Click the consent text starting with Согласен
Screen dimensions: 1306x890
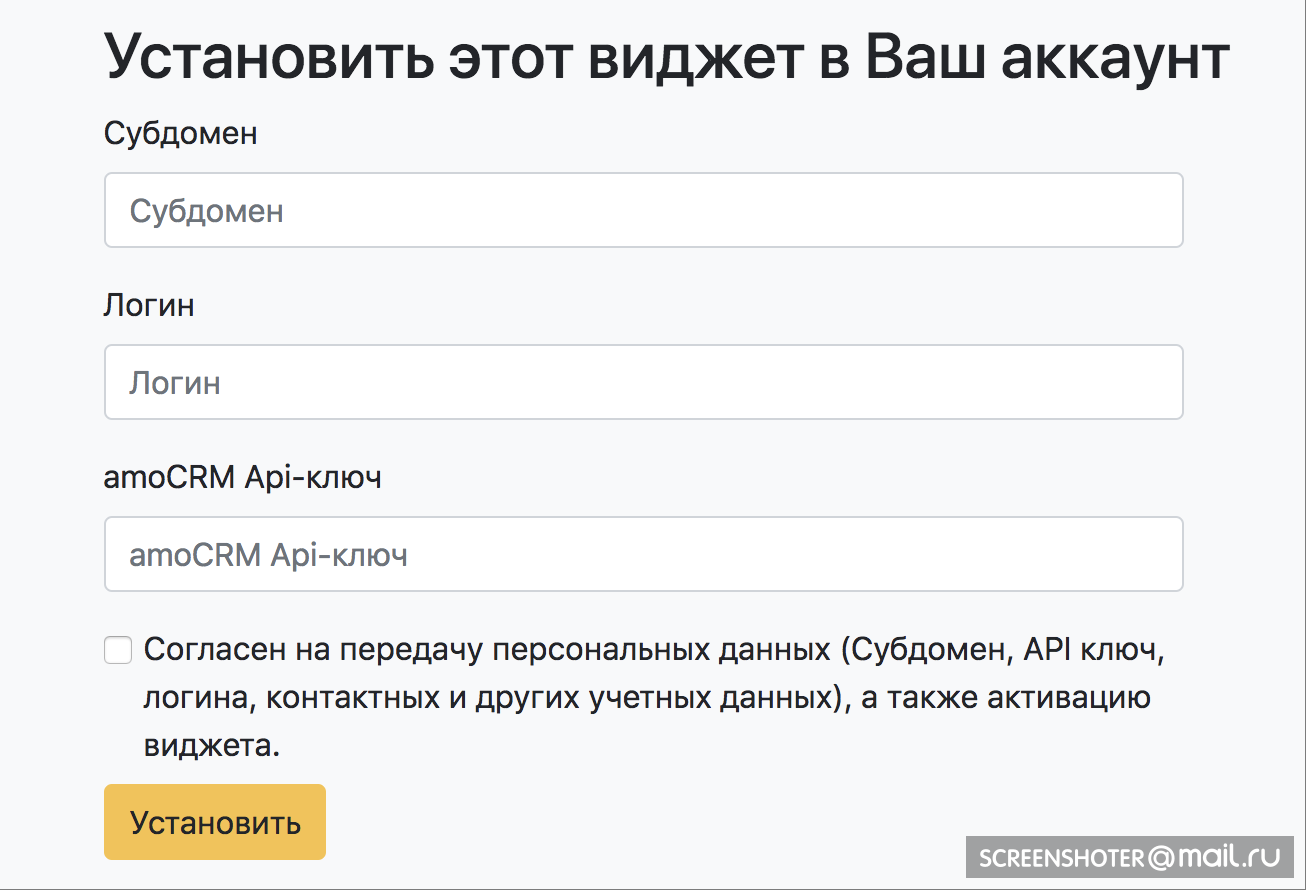point(656,698)
